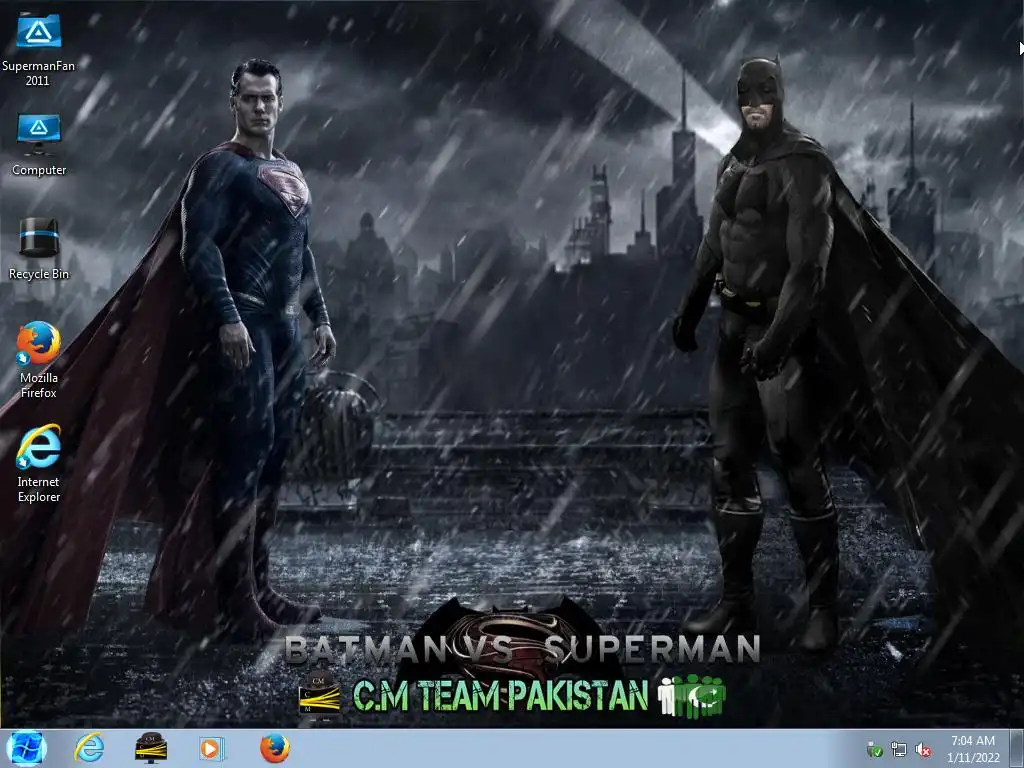Open the Safely Remove Hardware tray icon

tap(874, 750)
